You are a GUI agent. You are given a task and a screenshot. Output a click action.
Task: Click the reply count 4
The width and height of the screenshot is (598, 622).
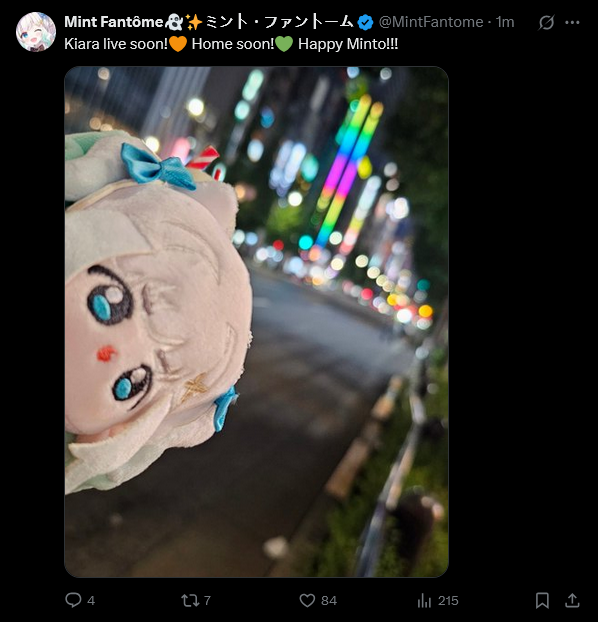tap(91, 601)
